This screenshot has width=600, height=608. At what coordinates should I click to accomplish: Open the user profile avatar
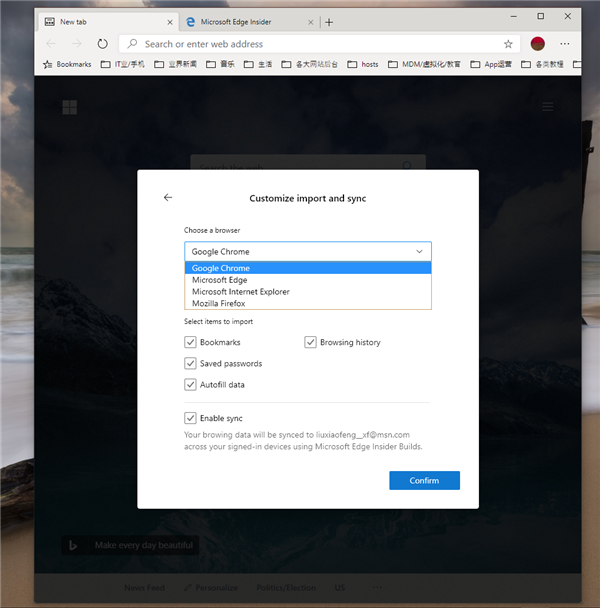coord(538,44)
